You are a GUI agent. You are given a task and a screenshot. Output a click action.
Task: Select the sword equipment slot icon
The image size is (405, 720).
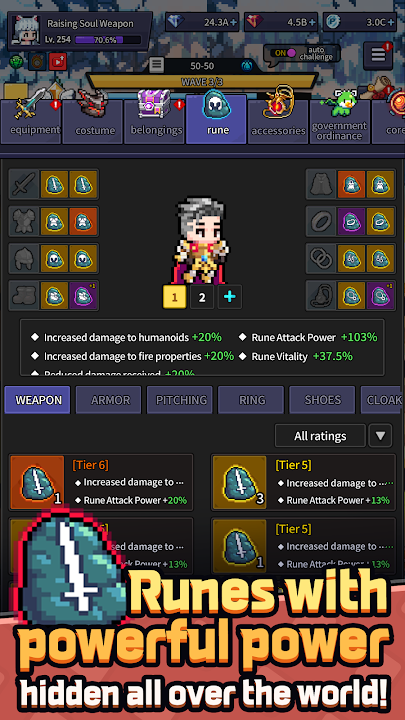(23, 184)
